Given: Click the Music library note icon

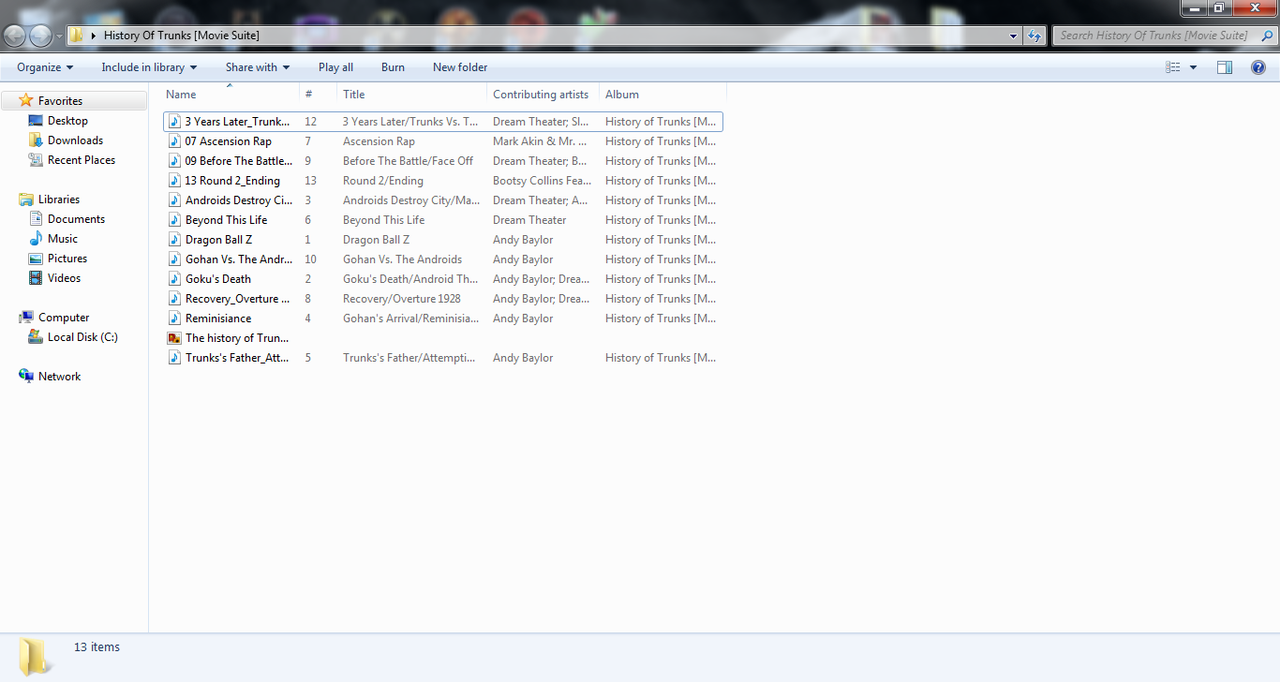Looking at the screenshot, I should point(36,239).
